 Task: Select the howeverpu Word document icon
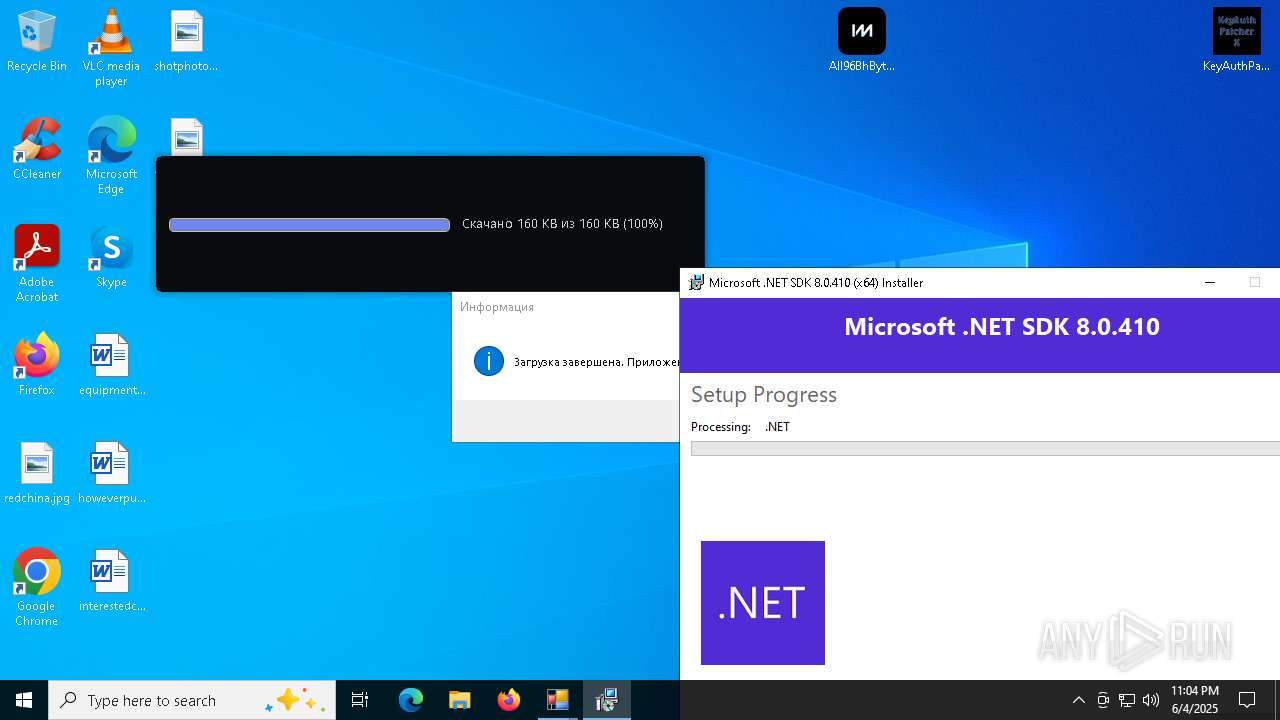(111, 473)
